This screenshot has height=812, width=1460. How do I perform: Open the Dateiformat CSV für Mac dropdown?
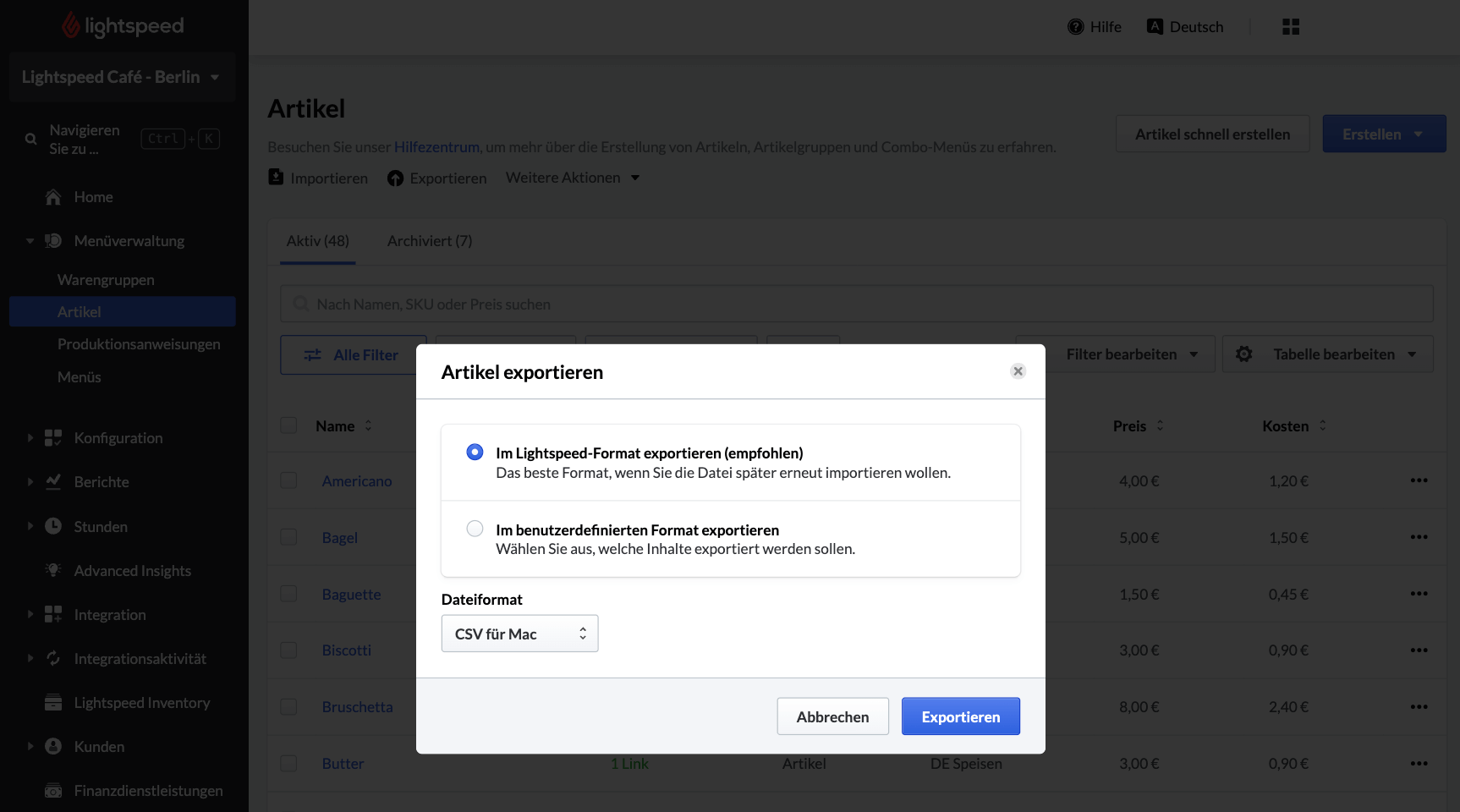[x=519, y=634]
